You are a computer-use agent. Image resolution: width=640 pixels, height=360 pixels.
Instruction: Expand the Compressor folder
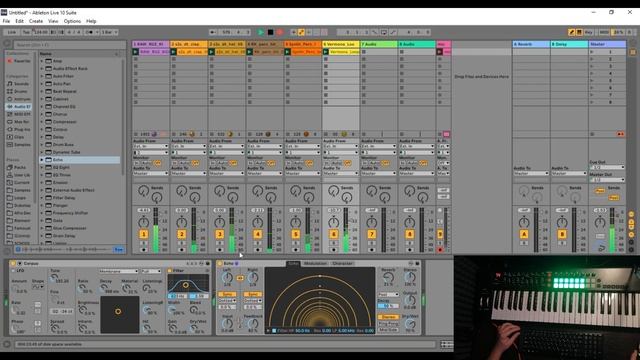click(x=42, y=122)
